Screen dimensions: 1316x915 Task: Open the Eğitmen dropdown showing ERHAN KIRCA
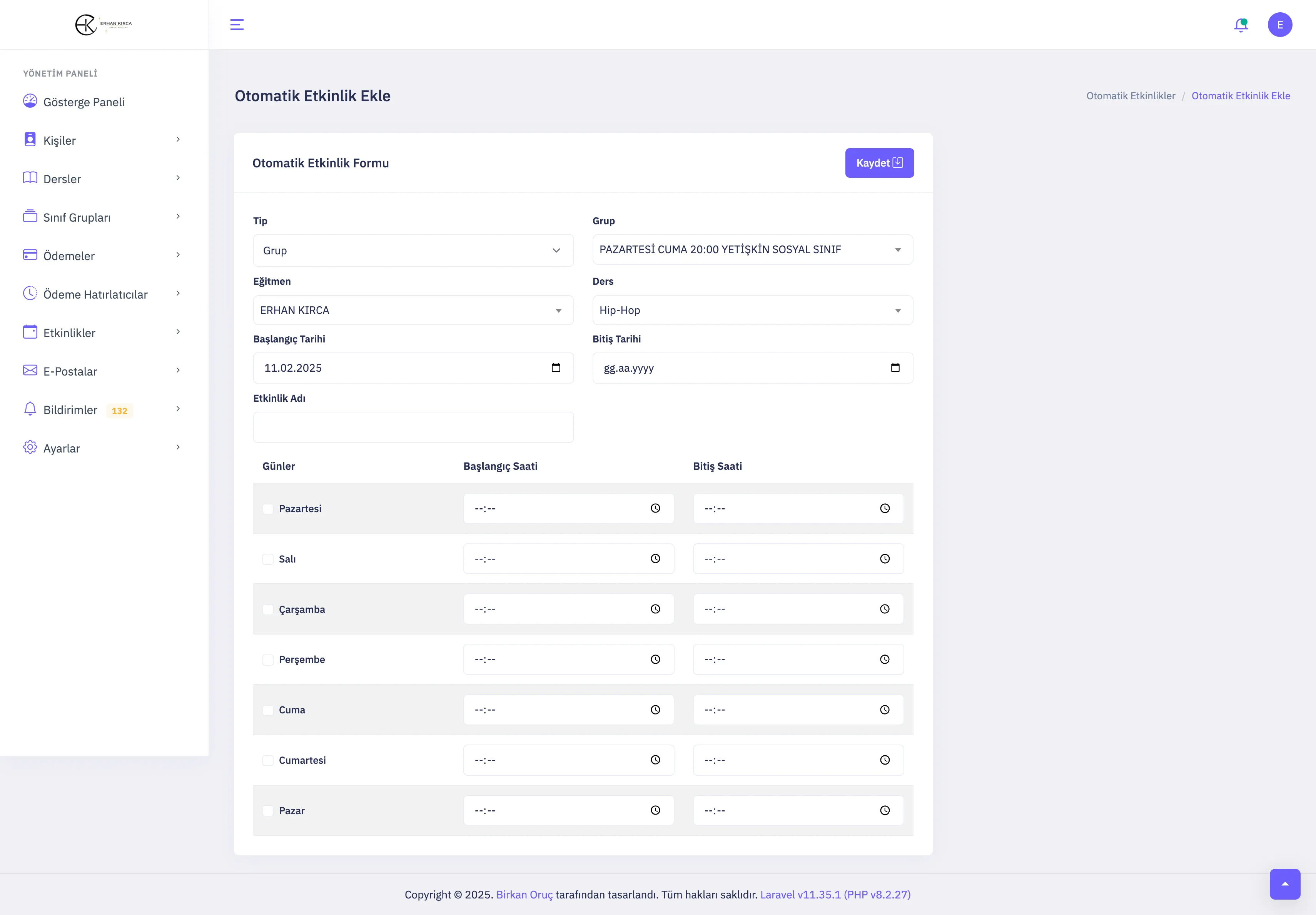pyautogui.click(x=413, y=310)
